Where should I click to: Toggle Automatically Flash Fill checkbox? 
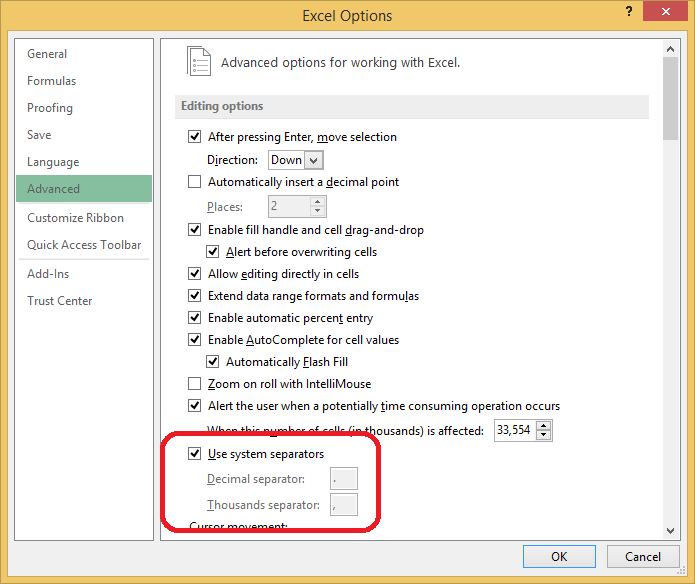[x=212, y=362]
